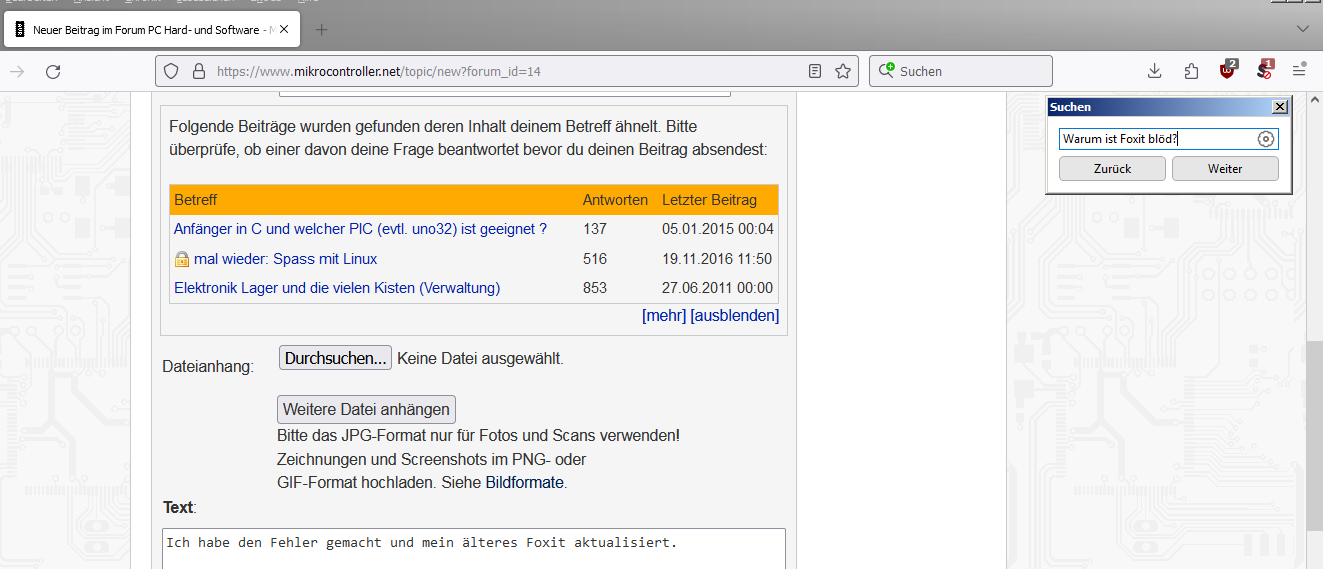Open the Bildformate link

pyautogui.click(x=525, y=483)
